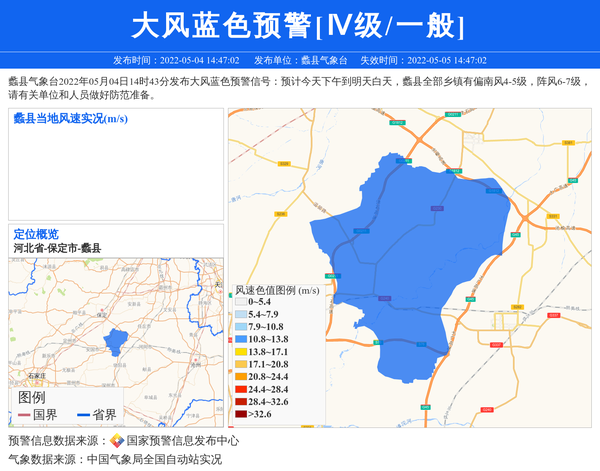Click the blue 省界 line marker in legend
Image resolution: width=600 pixels, height=471 pixels.
click(83, 415)
